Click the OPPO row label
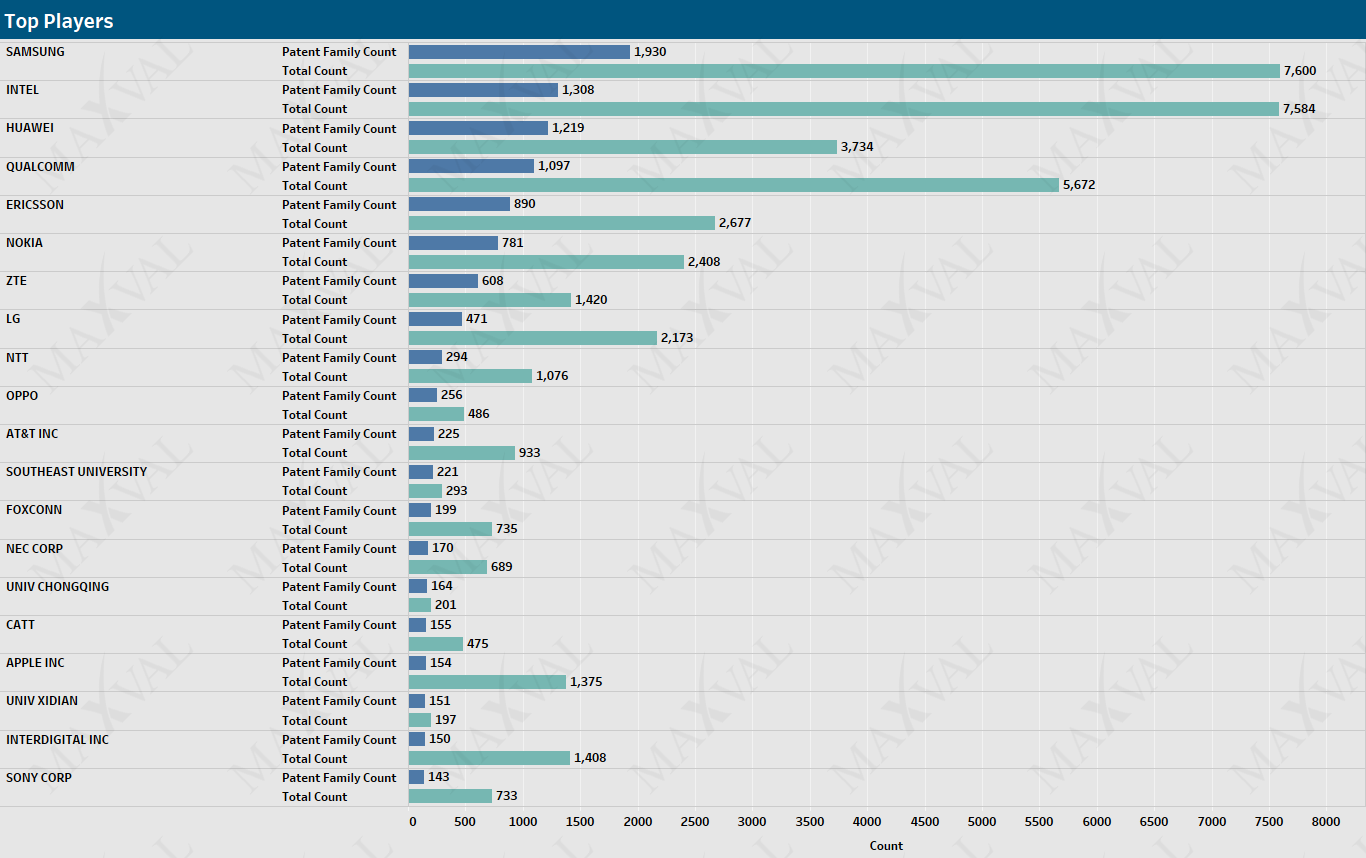The image size is (1366, 858). tap(22, 395)
